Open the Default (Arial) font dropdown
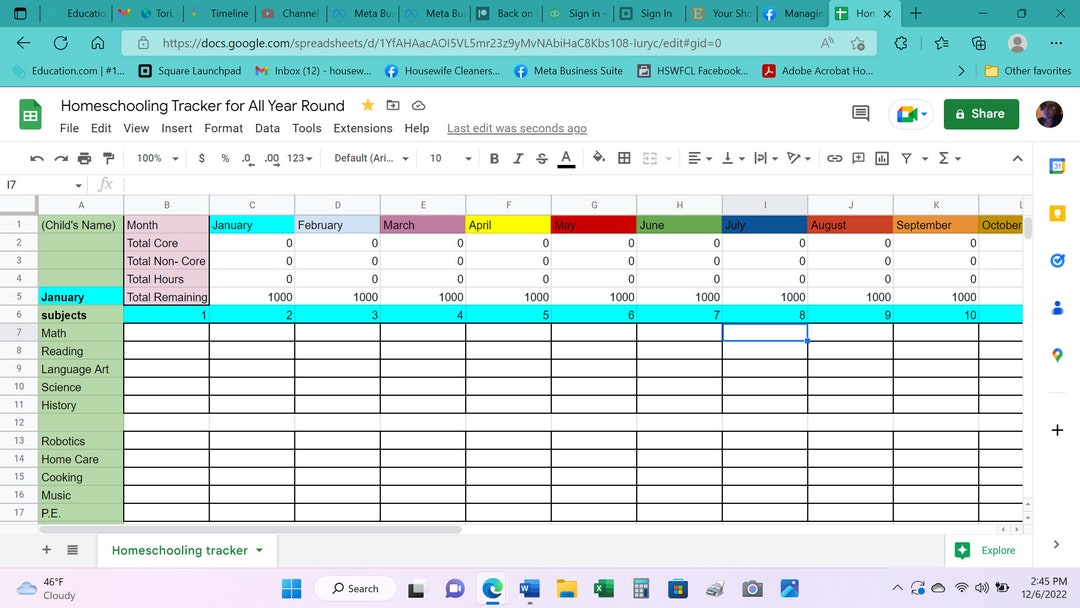 tap(370, 158)
